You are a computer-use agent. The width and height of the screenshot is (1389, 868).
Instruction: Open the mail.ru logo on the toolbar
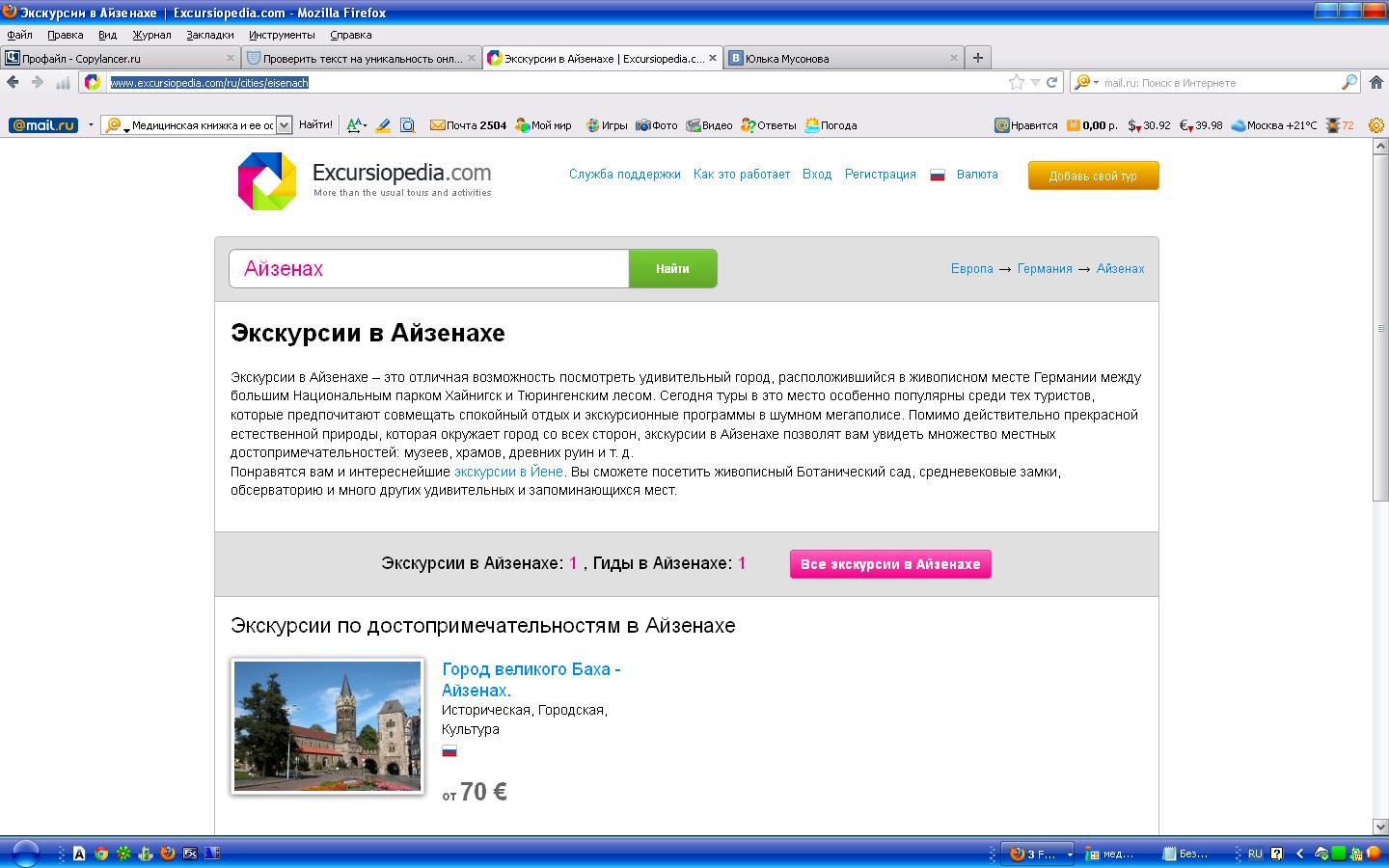coord(43,125)
